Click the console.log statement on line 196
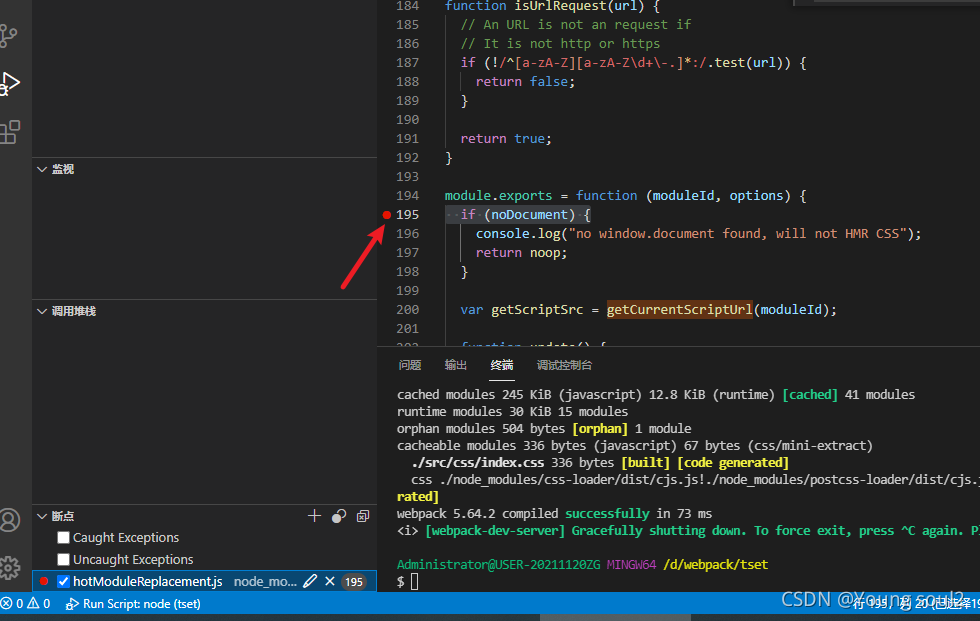 (x=698, y=234)
